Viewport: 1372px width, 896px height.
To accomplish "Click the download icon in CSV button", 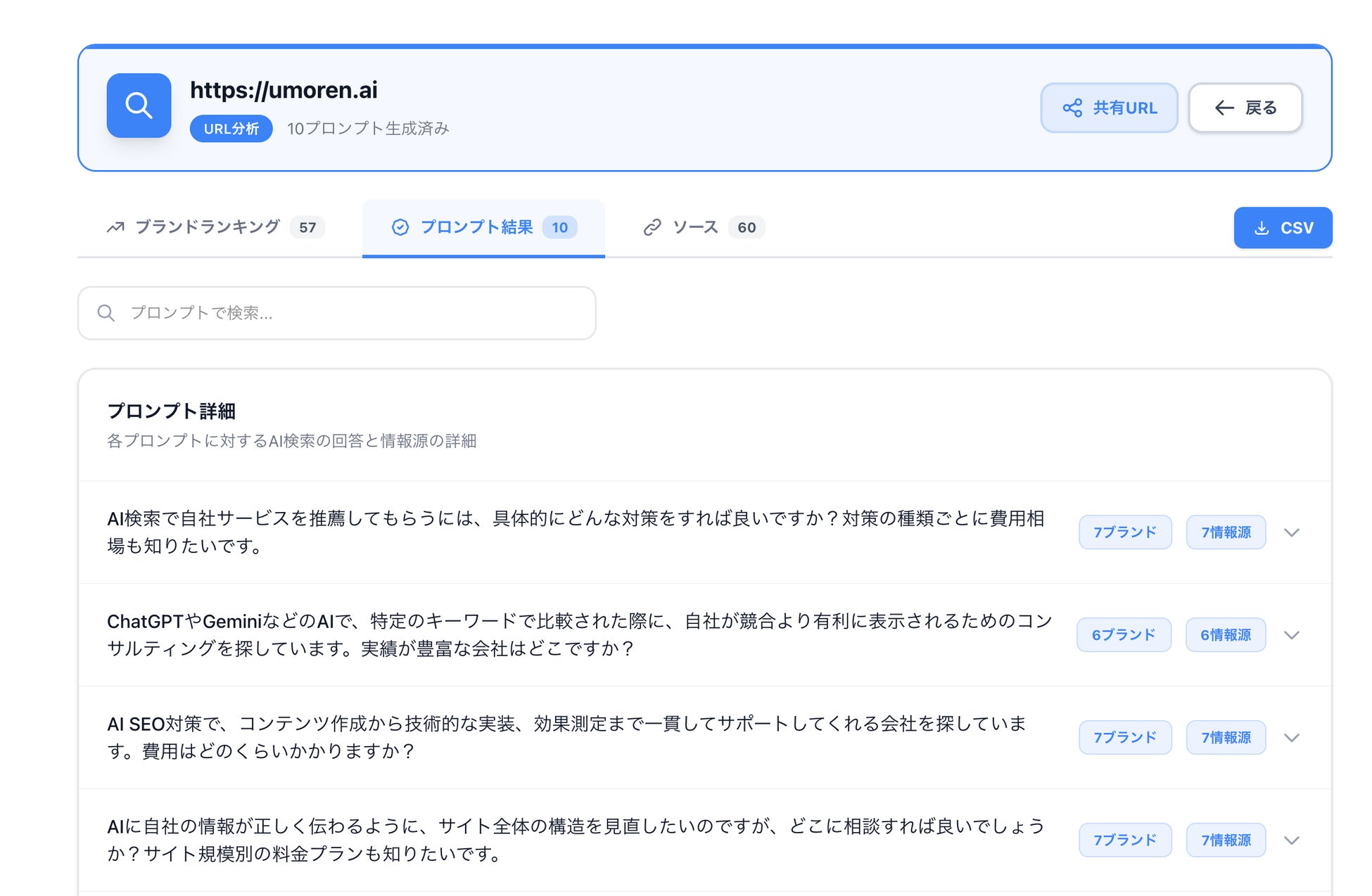I will (x=1262, y=228).
